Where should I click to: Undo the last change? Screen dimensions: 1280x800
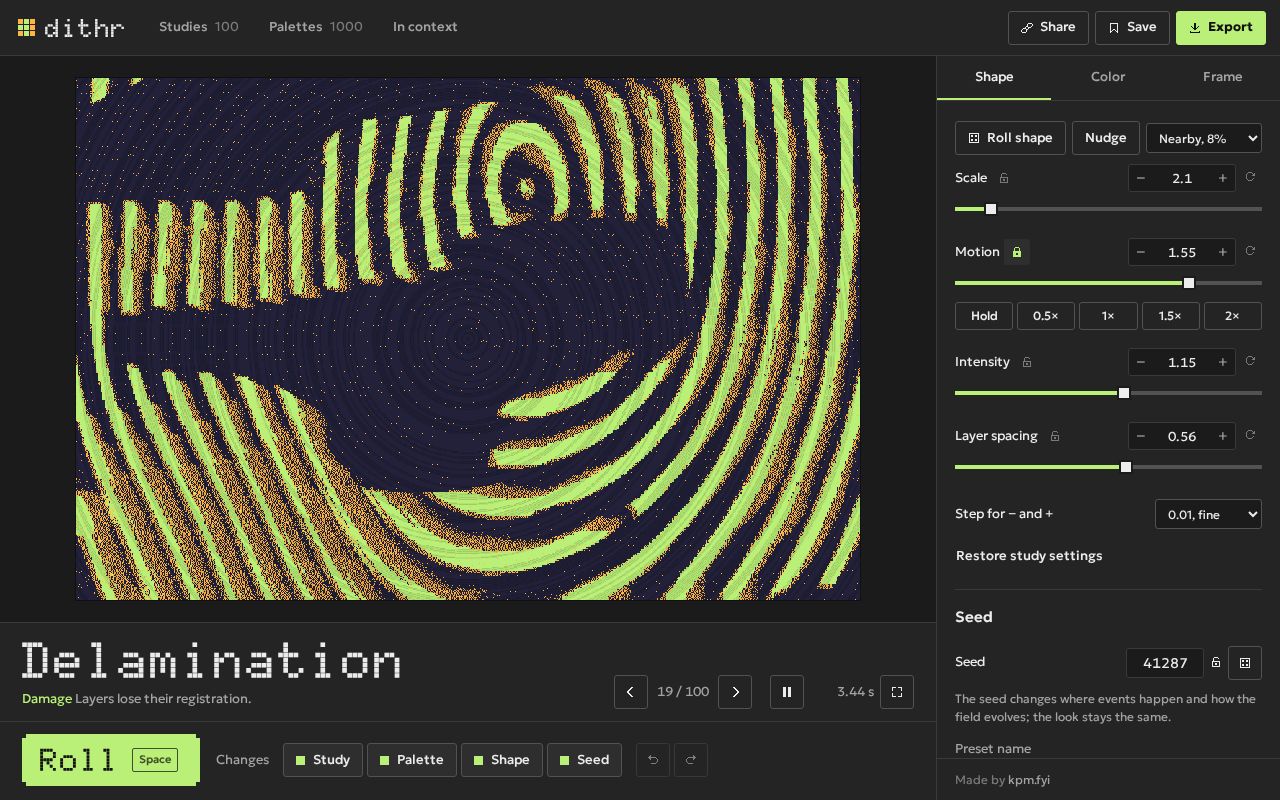(x=653, y=760)
